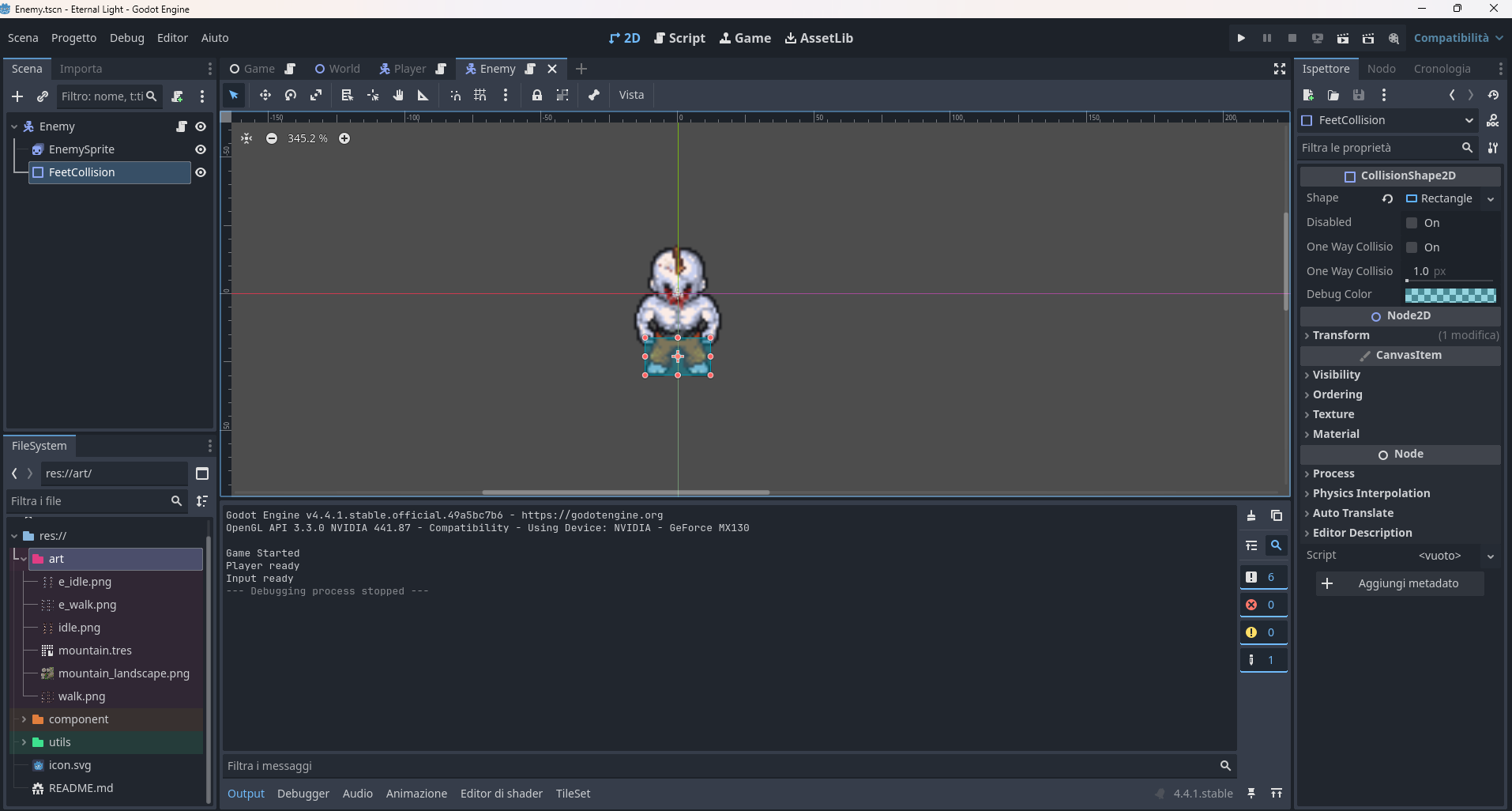1512x811 pixels.
Task: Reset zoom via the 345.2 % label
Action: point(307,138)
